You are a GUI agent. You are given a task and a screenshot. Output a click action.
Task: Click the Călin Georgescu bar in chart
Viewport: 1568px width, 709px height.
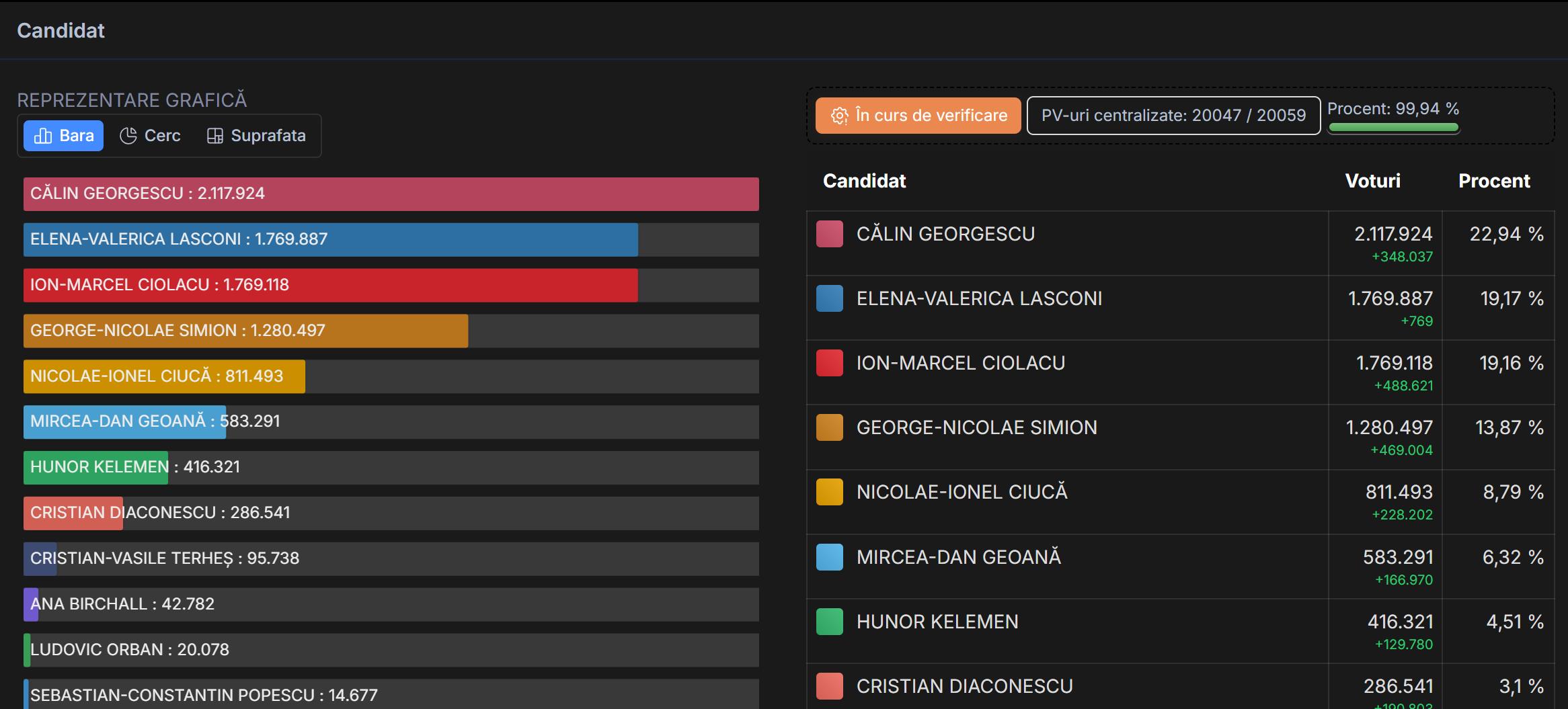[391, 194]
